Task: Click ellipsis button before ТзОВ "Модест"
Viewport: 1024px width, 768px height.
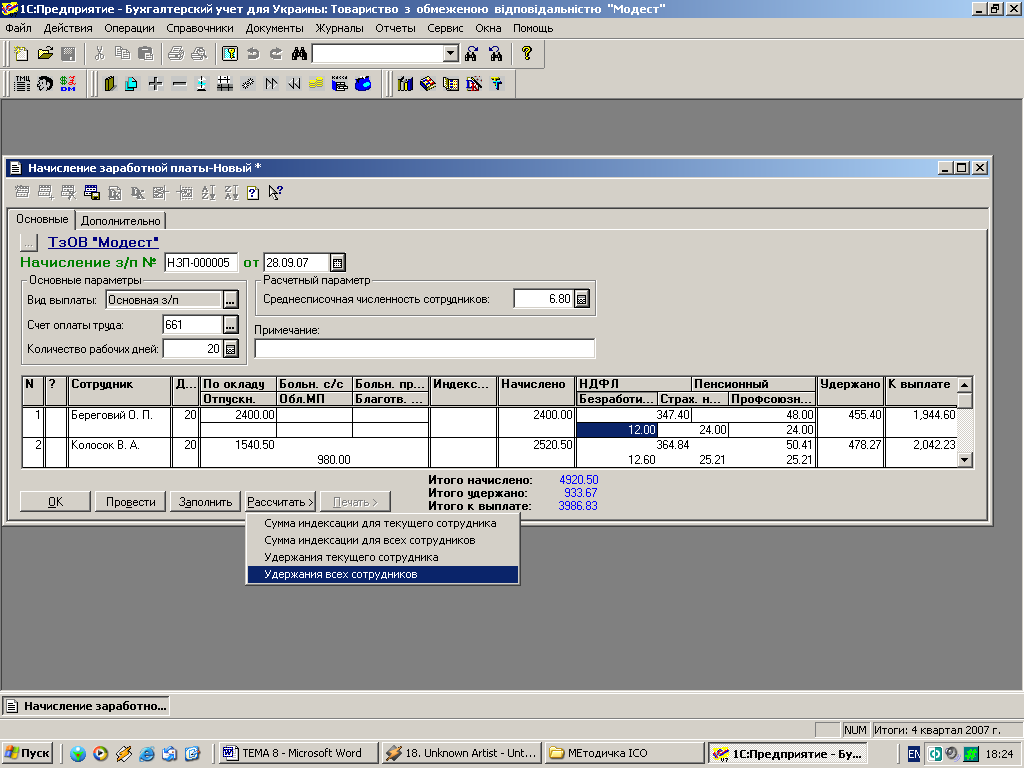Action: (29, 242)
